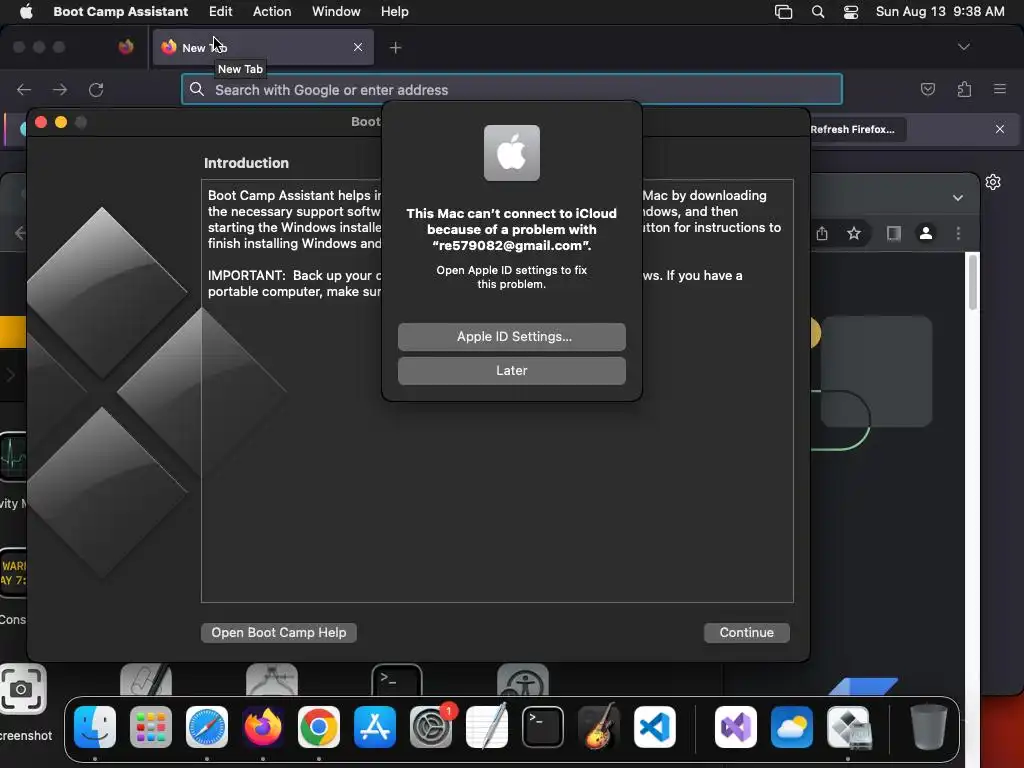Open Spotlight search in menu bar

tap(818, 12)
